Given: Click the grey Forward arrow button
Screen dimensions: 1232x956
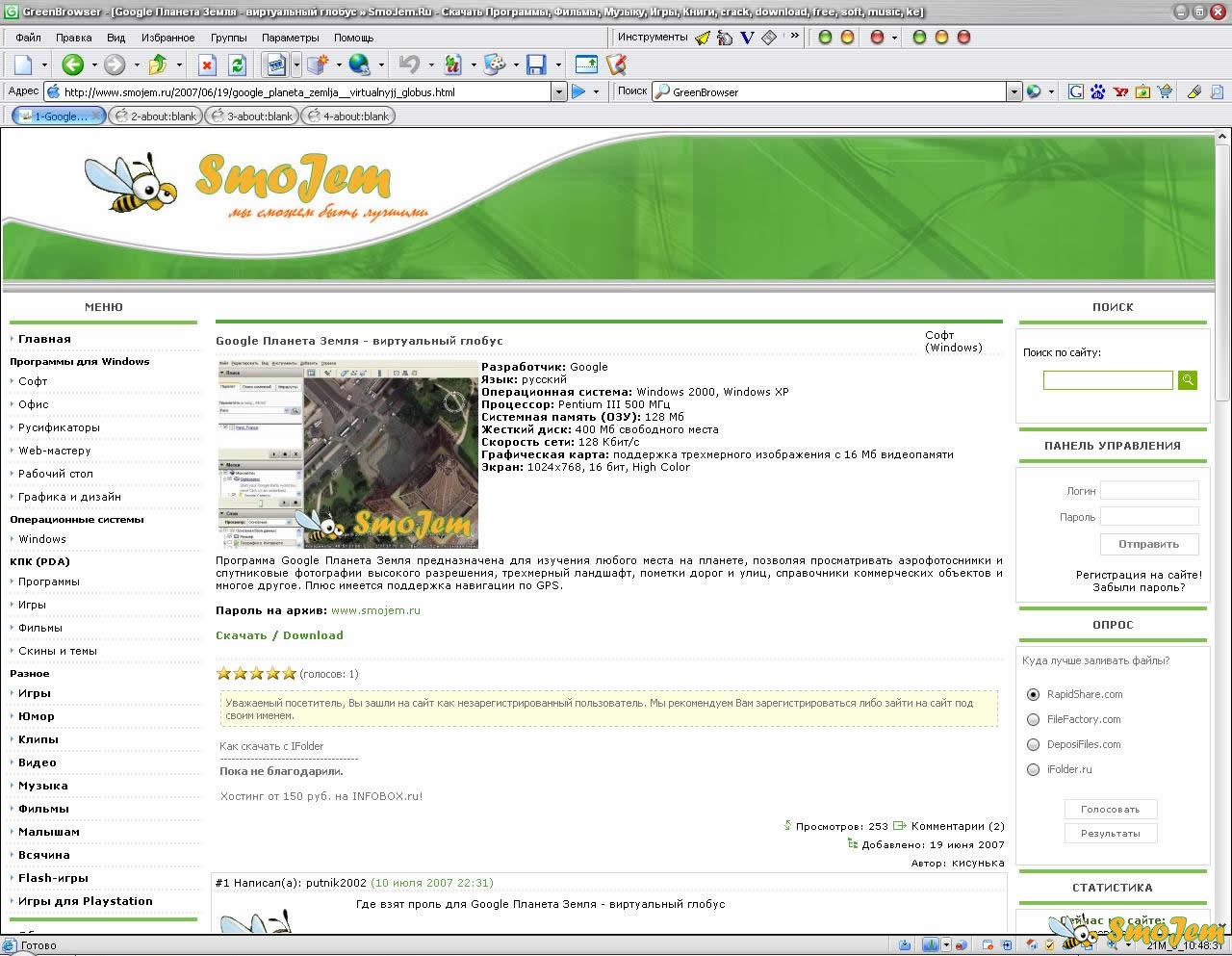Looking at the screenshot, I should click(x=115, y=65).
